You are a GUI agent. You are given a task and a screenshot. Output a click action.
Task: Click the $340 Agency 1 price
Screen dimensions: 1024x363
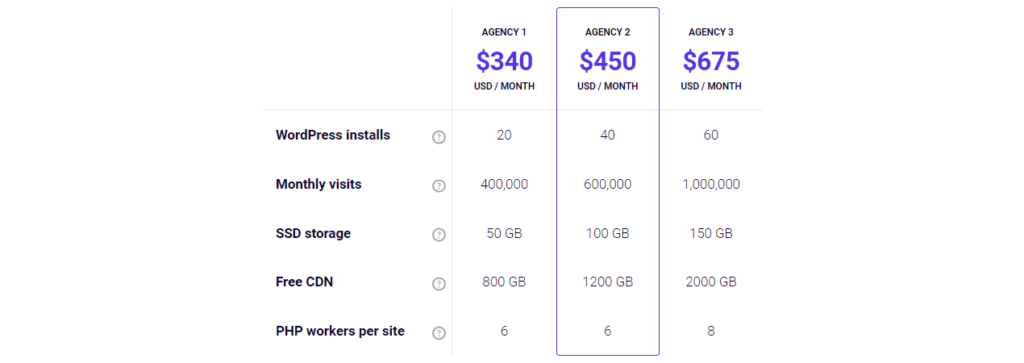pos(504,61)
